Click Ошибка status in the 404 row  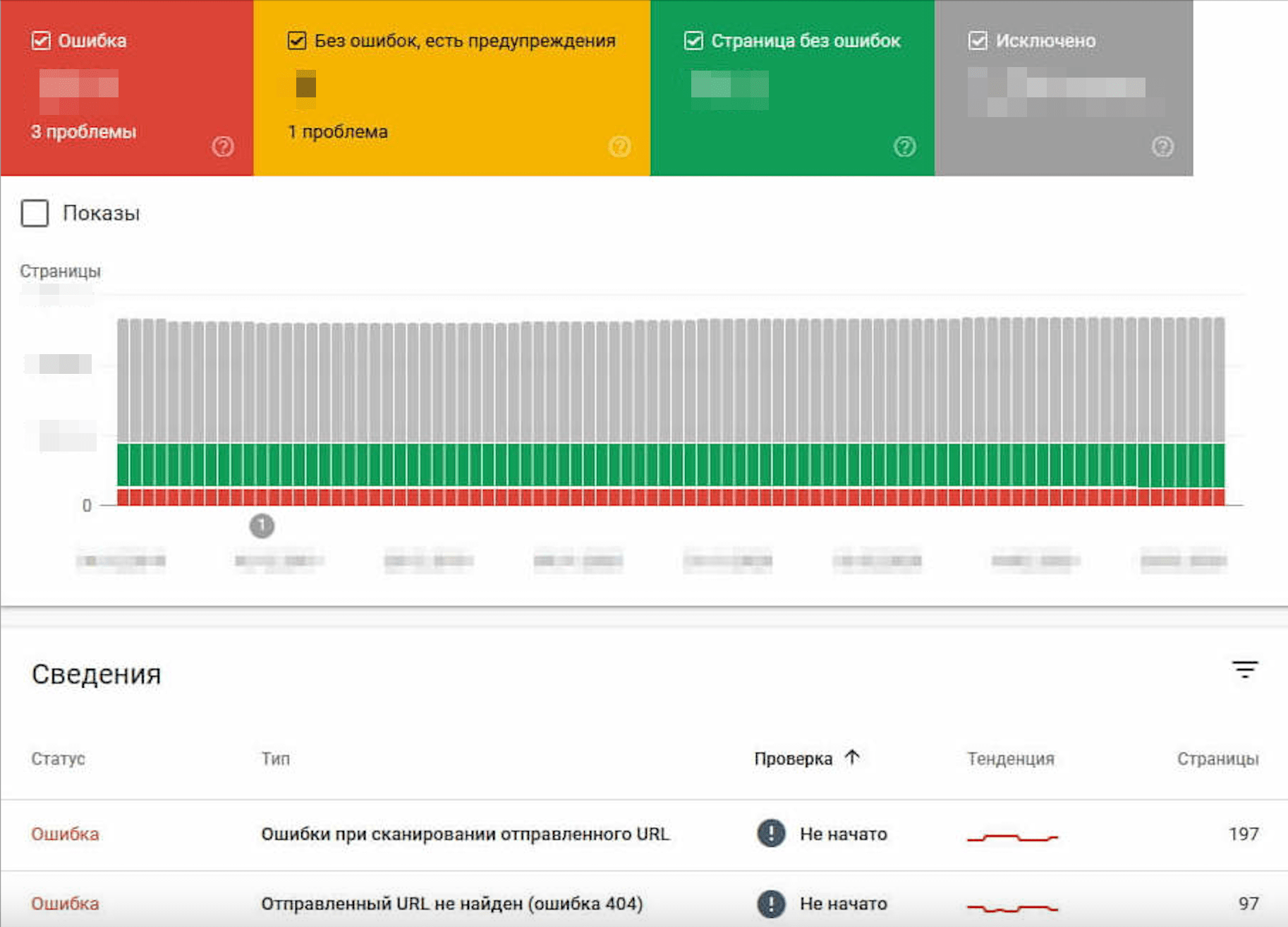pyautogui.click(x=65, y=904)
